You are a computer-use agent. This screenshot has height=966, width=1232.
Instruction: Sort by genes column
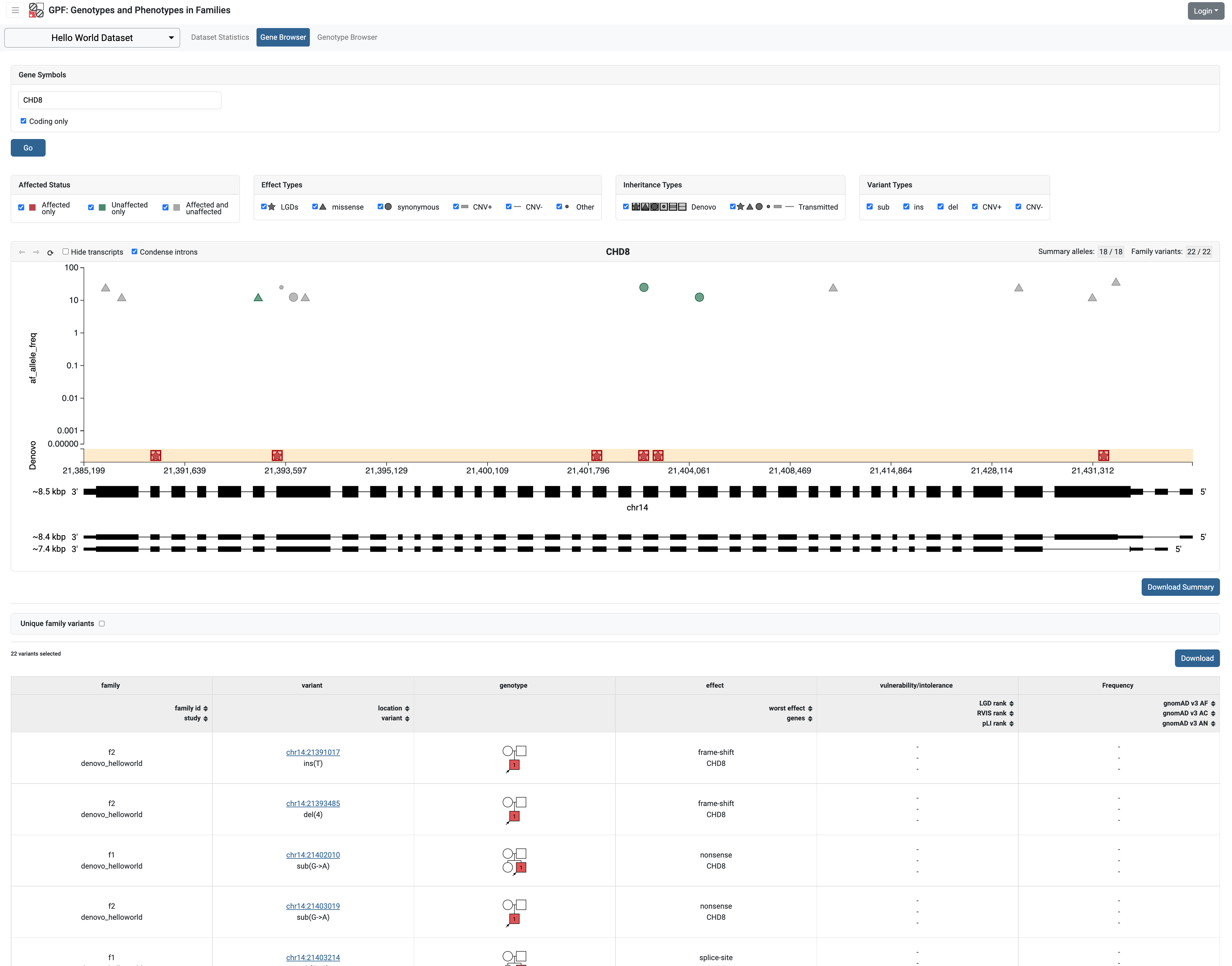pos(810,719)
